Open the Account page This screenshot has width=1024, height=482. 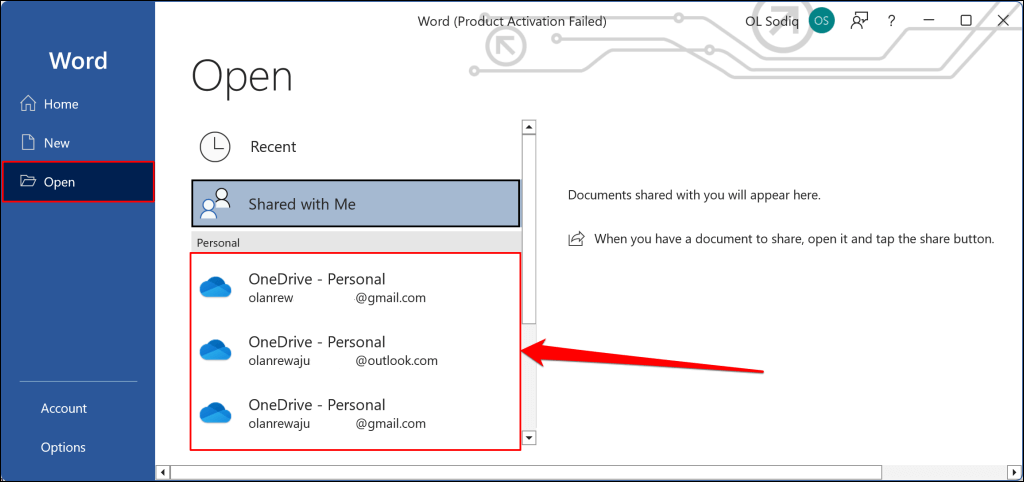64,408
